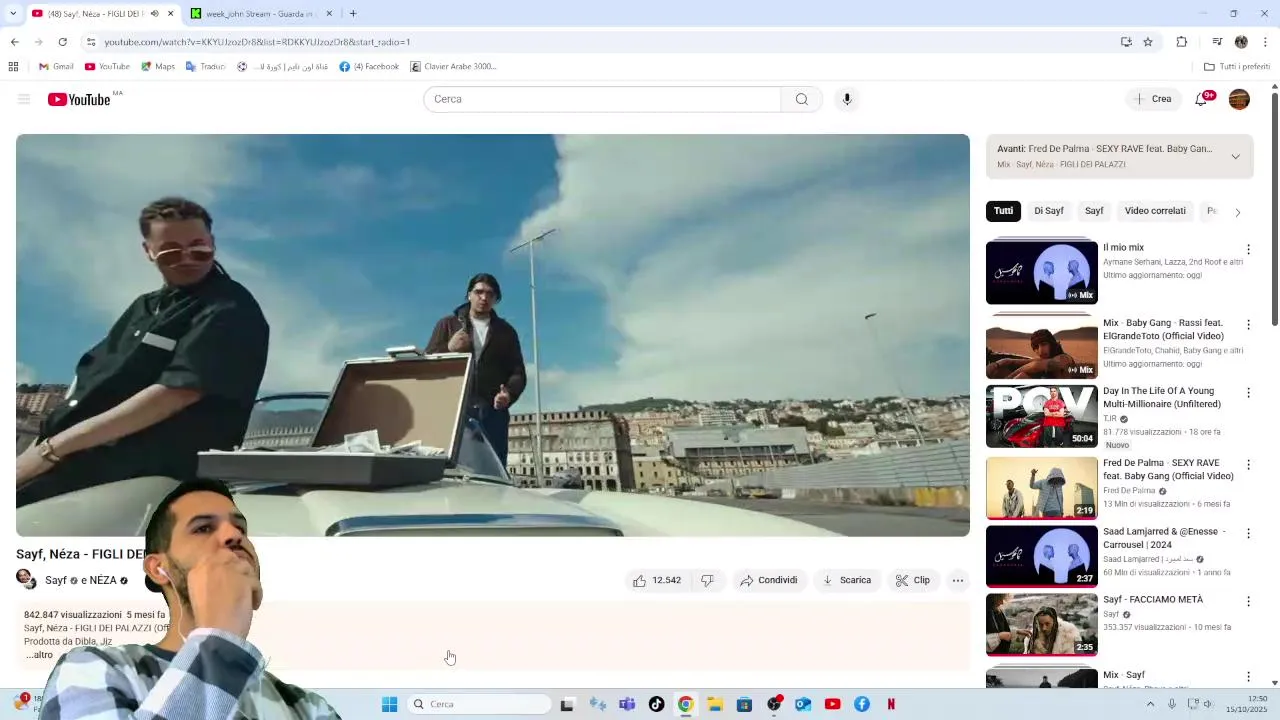Viewport: 1280px width, 720px height.
Task: Select the Di Sayf filter chip
Action: tap(1049, 211)
